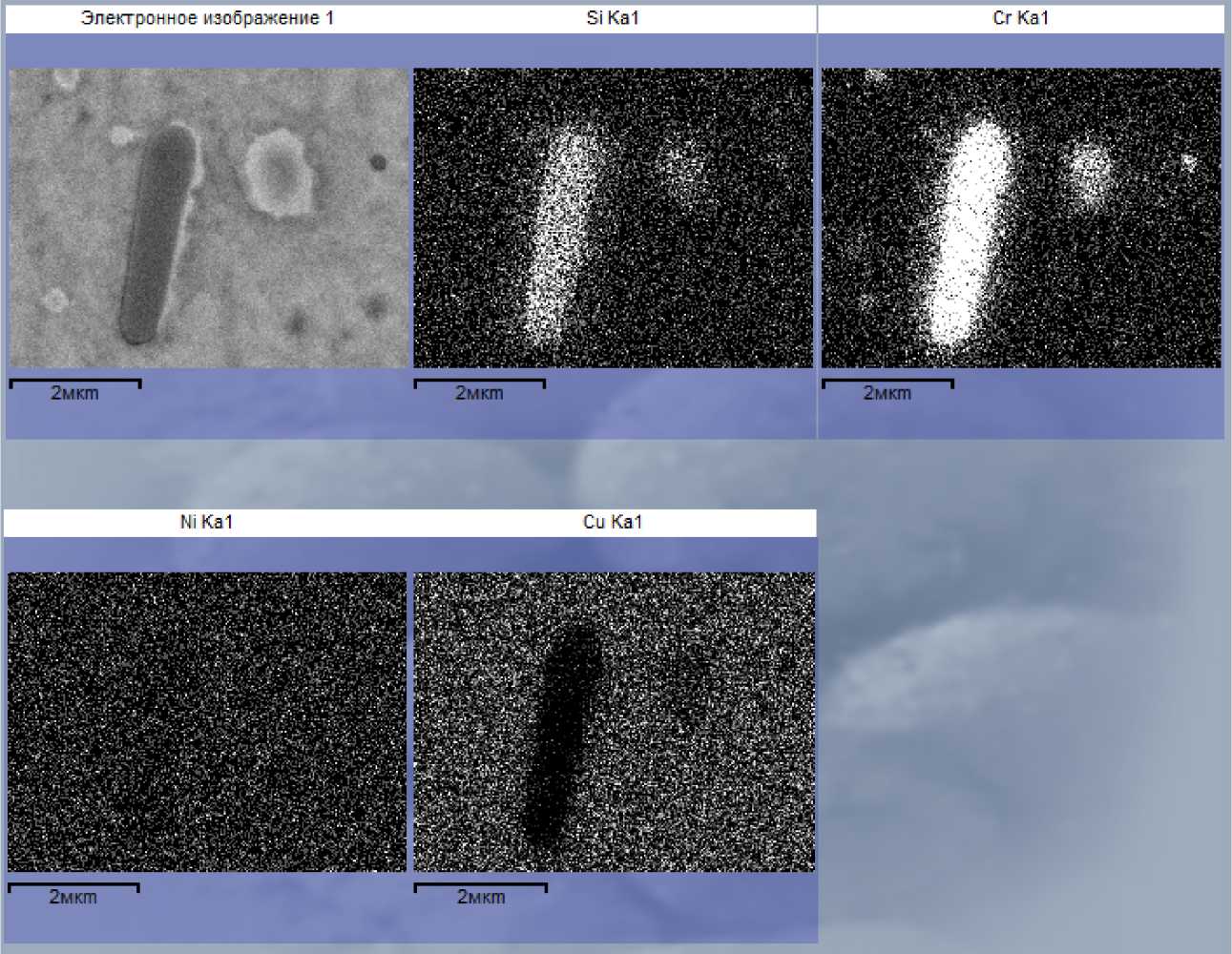The height and width of the screenshot is (954, 1232).
Task: Select the 2мкм scale bar under Cr map
Action: pos(887,388)
